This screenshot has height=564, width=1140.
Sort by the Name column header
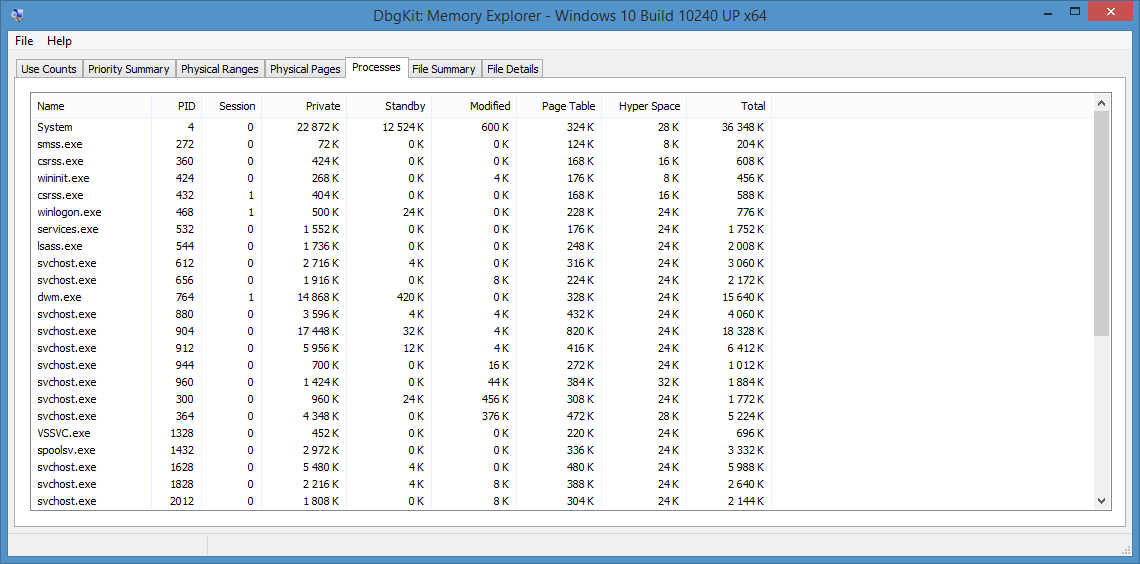pos(91,106)
